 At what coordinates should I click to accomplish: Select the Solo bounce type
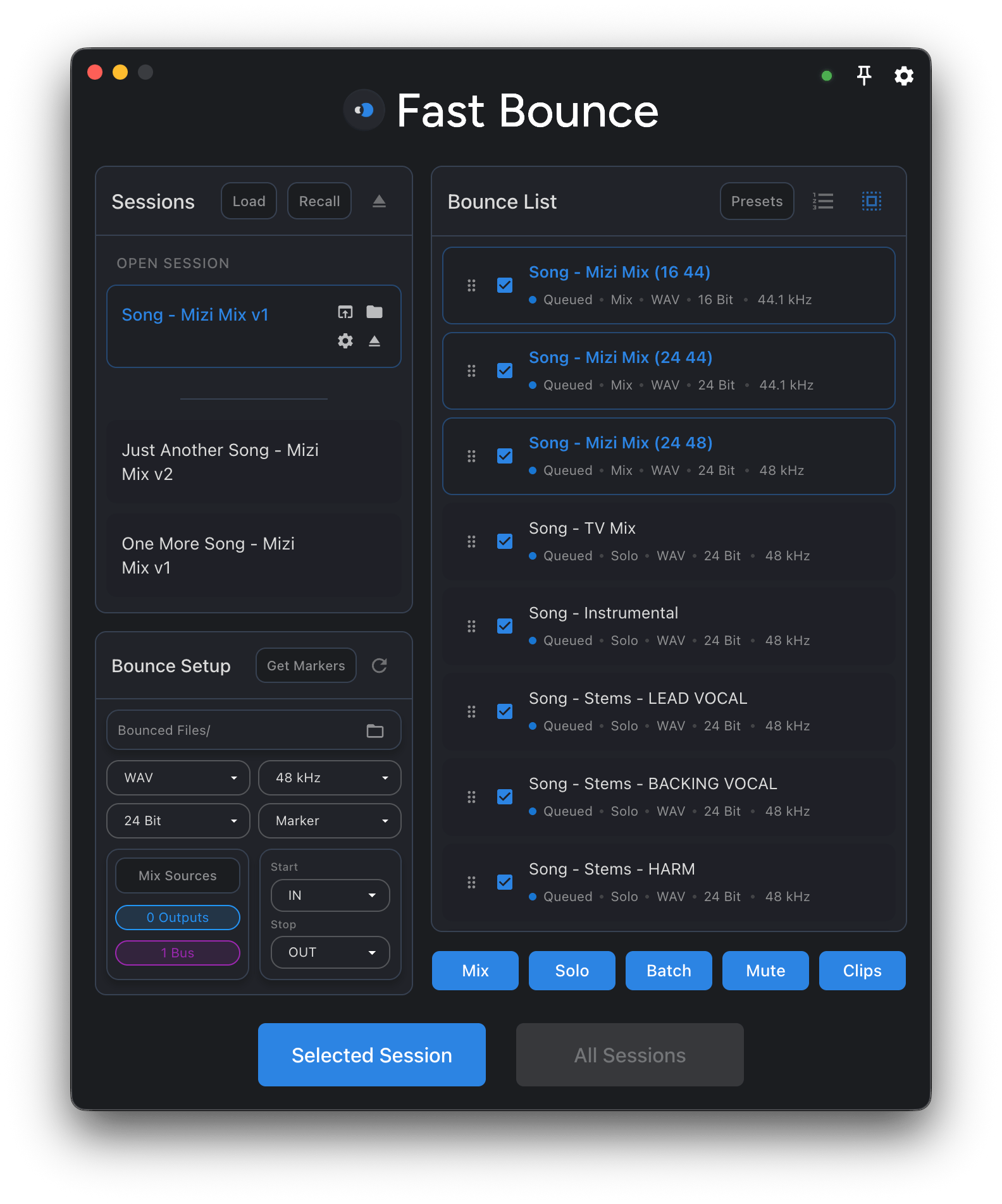572,971
